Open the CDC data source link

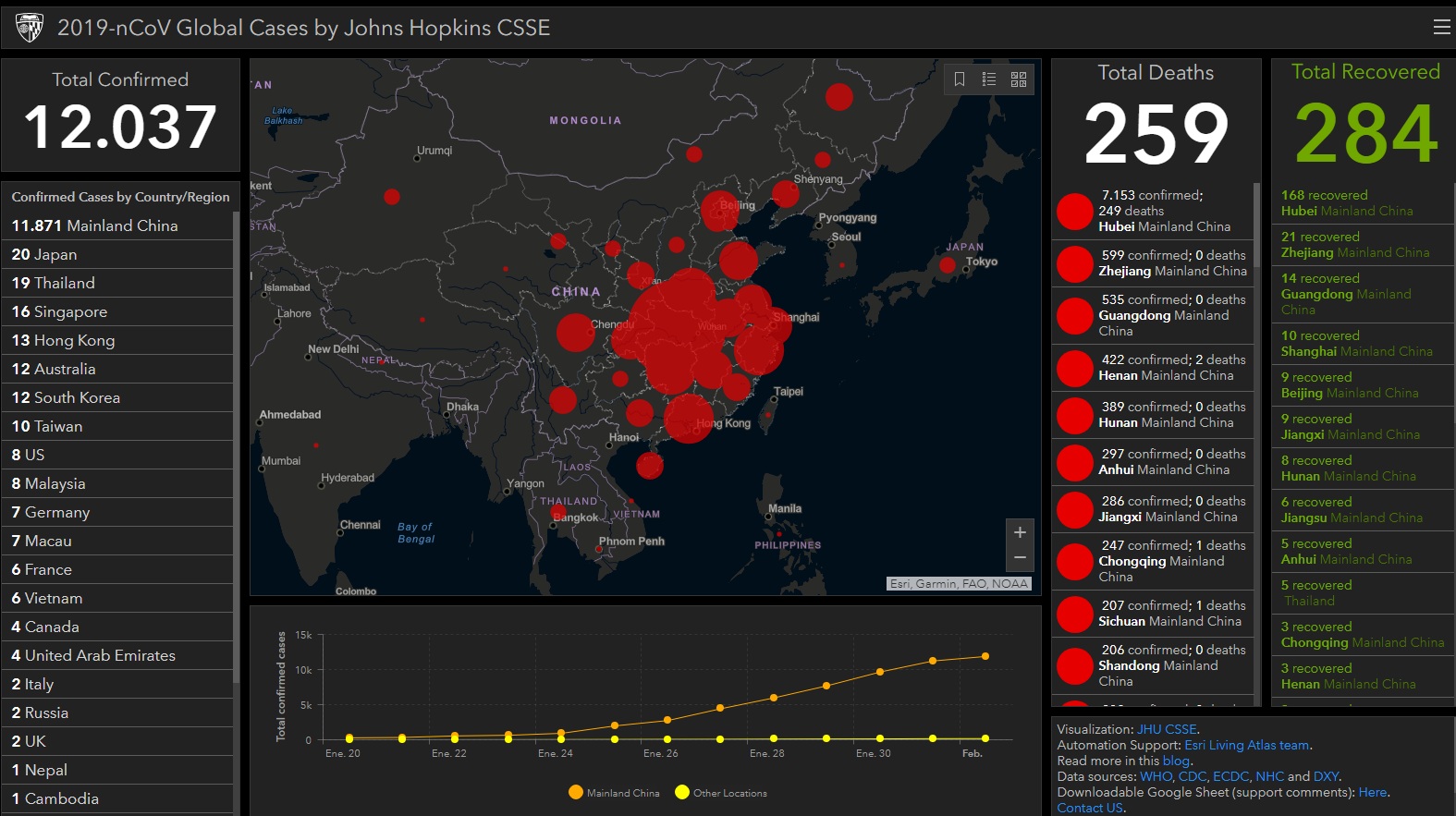point(1192,776)
